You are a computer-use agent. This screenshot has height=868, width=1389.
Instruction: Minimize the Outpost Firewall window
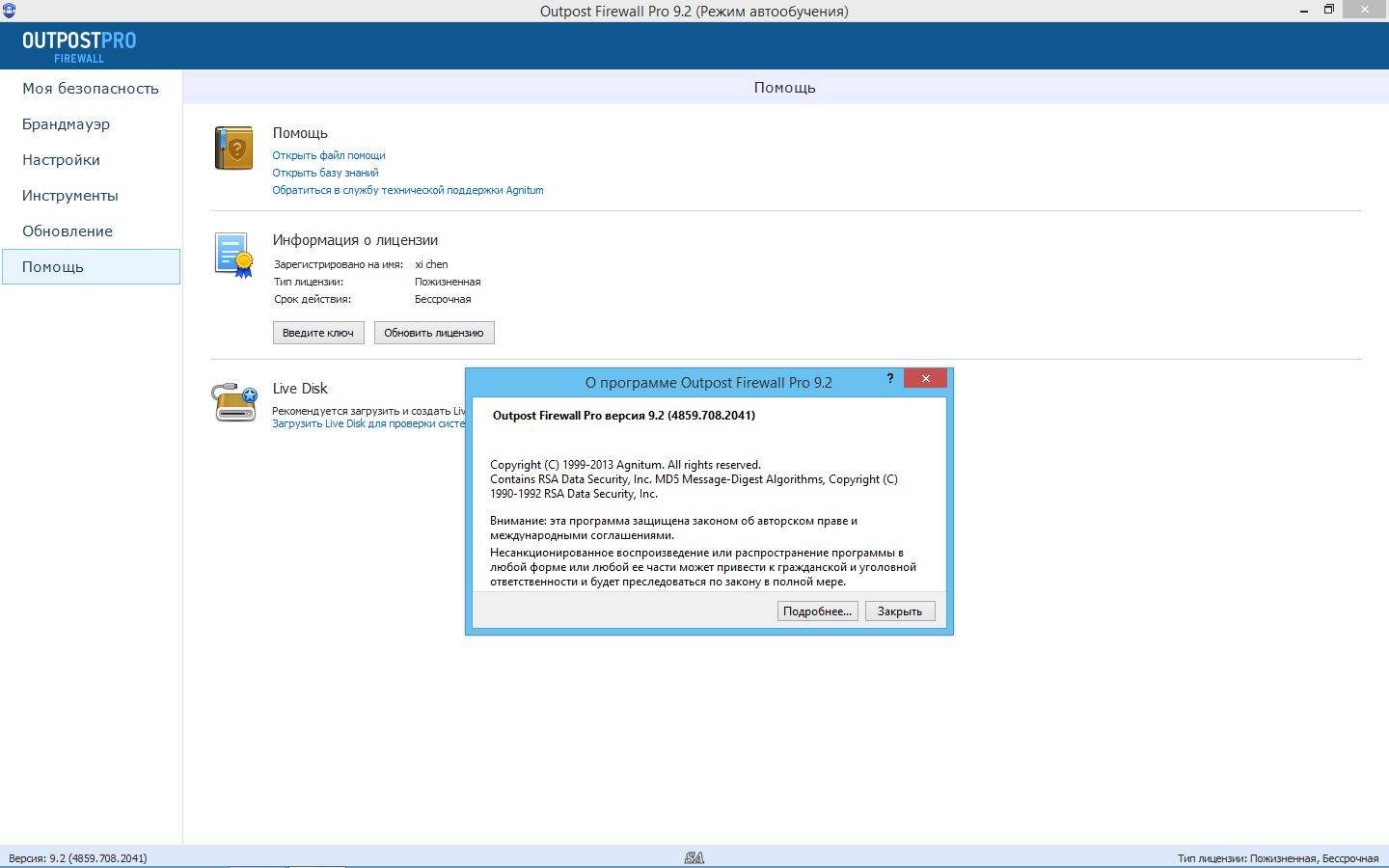(1304, 10)
